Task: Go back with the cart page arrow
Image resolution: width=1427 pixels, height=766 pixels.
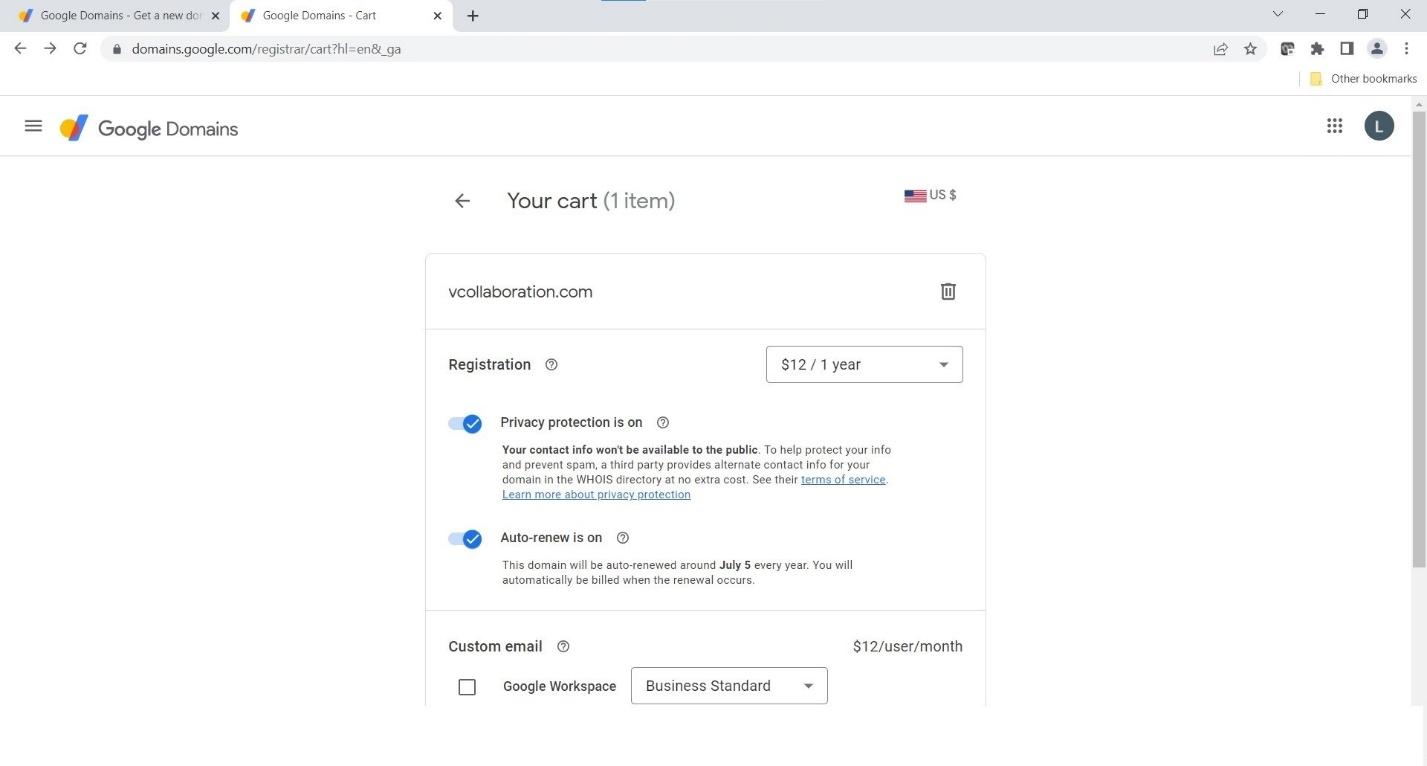Action: [x=462, y=201]
